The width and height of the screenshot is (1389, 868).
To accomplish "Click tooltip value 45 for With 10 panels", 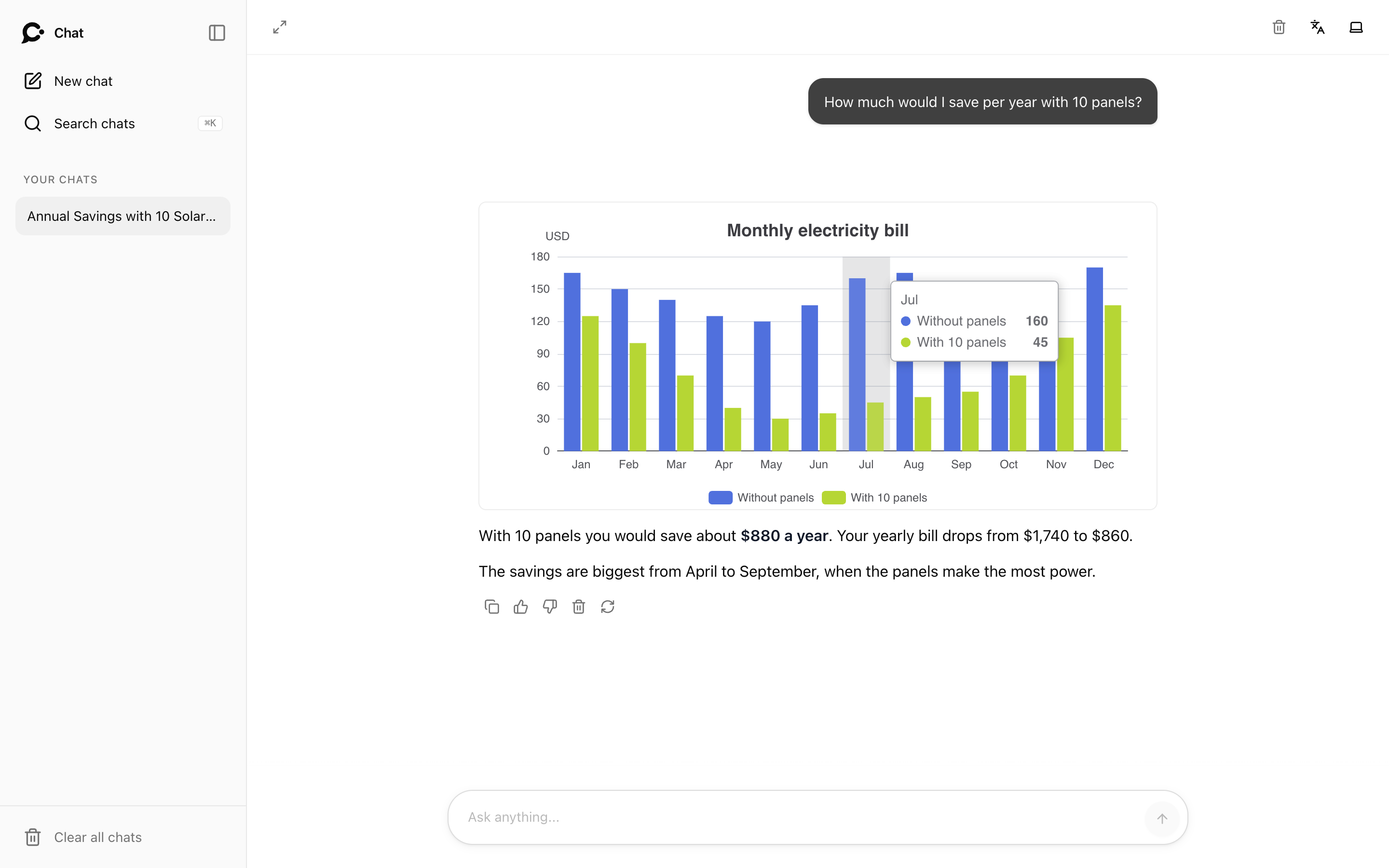I will [x=1040, y=342].
